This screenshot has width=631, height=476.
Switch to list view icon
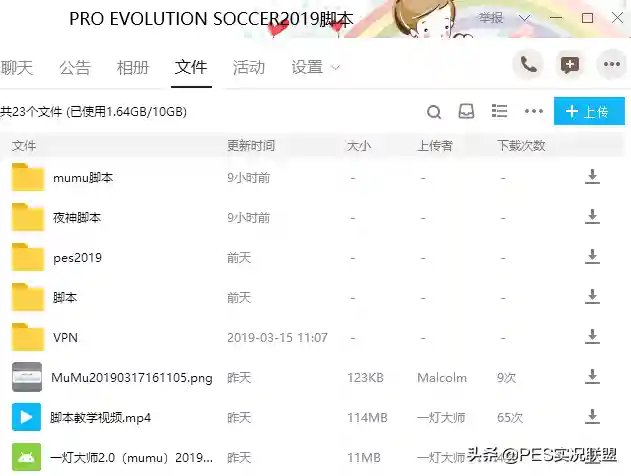[499, 111]
